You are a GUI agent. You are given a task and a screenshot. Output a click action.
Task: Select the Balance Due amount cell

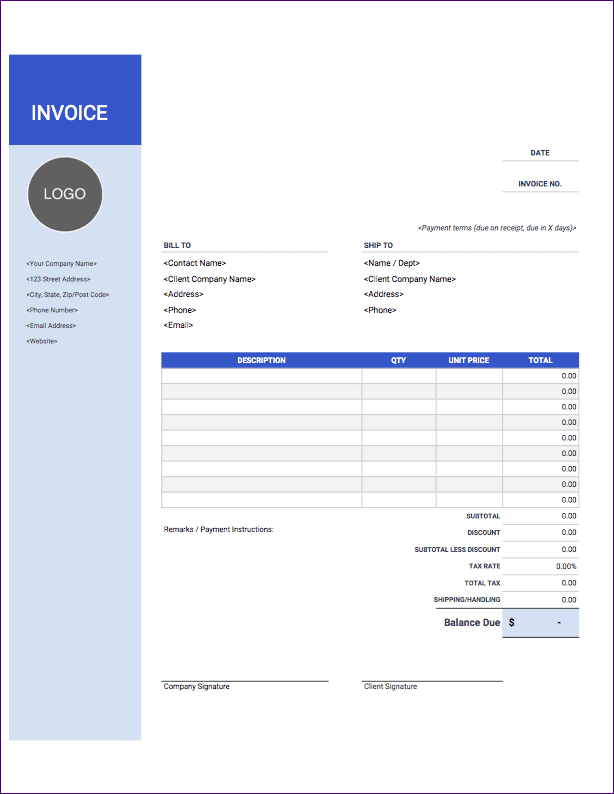pyautogui.click(x=541, y=623)
